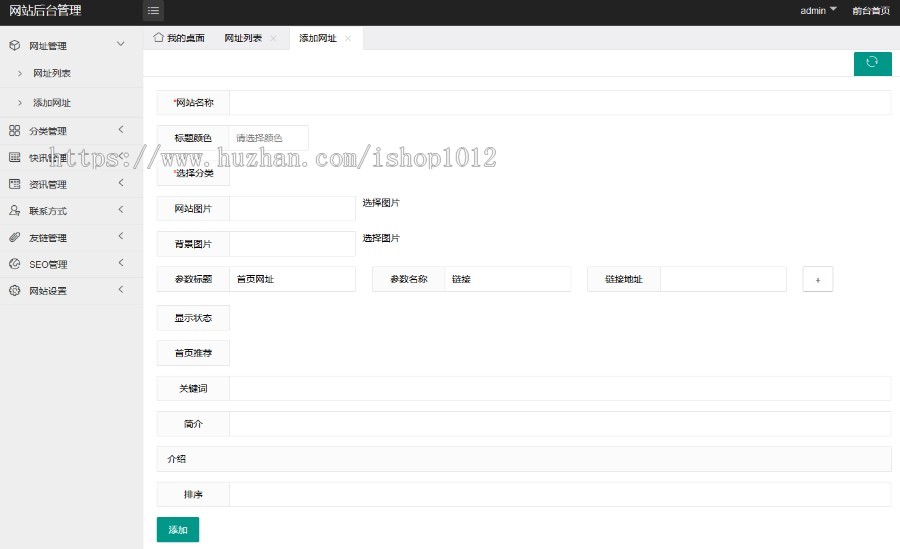Click the 介绍 editor section header
The height and width of the screenshot is (549, 900).
click(523, 459)
